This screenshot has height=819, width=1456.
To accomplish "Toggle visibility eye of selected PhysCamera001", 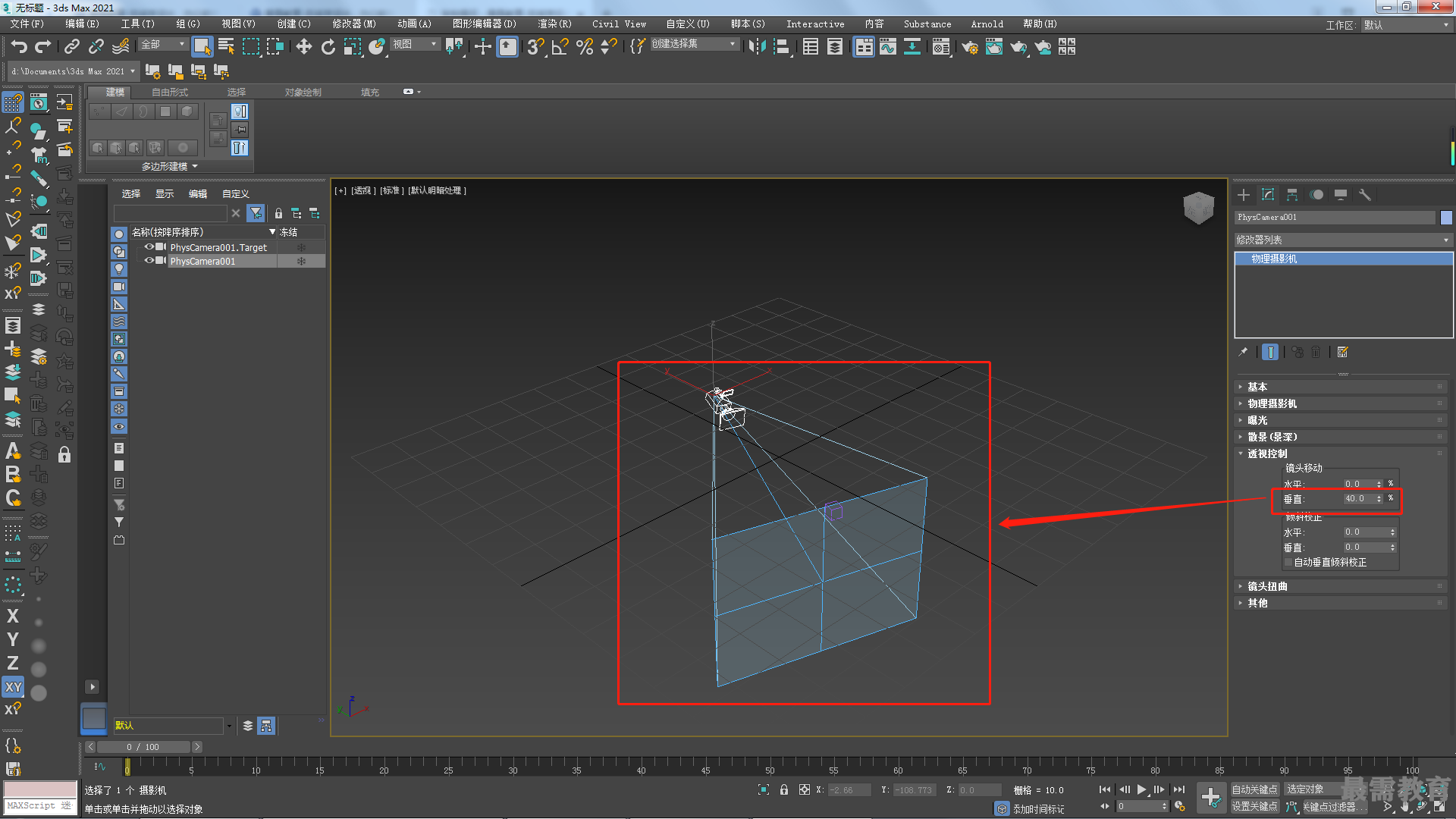I will coord(149,261).
